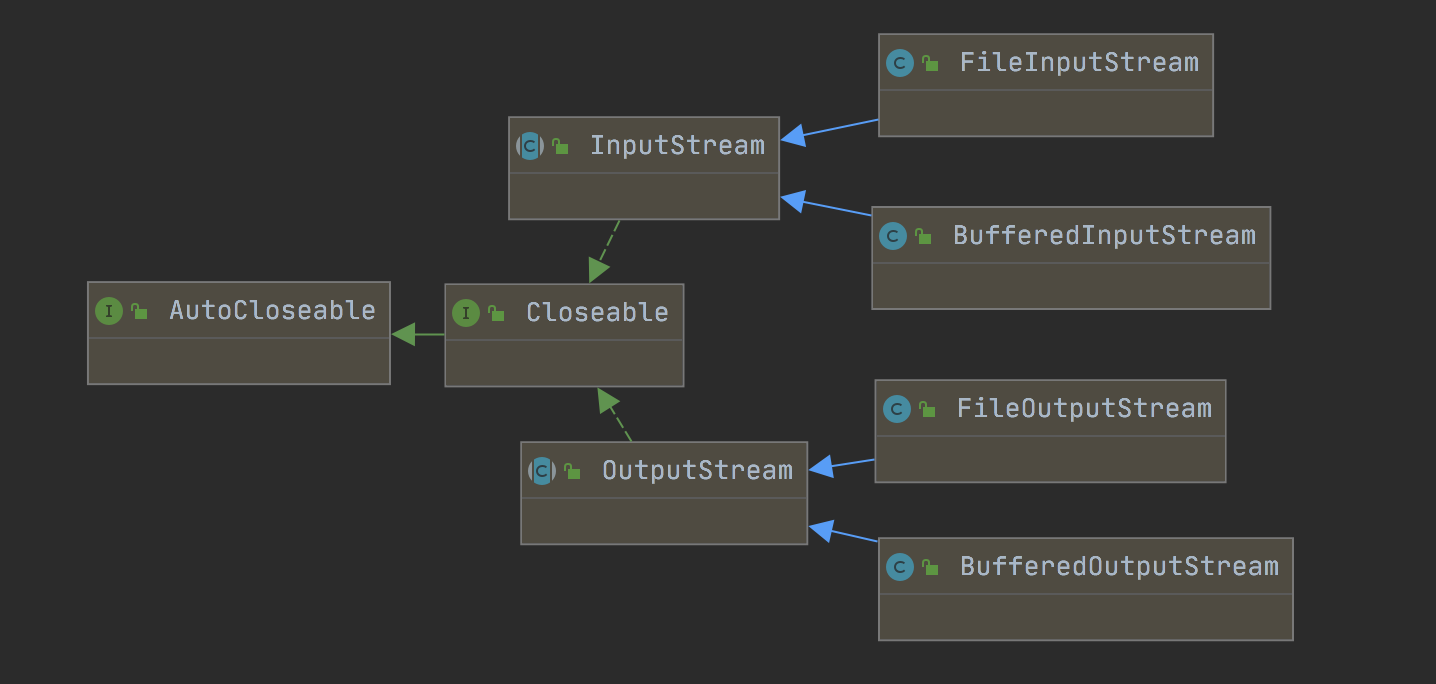The height and width of the screenshot is (684, 1436).
Task: Select the Closeable node label
Action: [x=597, y=312]
